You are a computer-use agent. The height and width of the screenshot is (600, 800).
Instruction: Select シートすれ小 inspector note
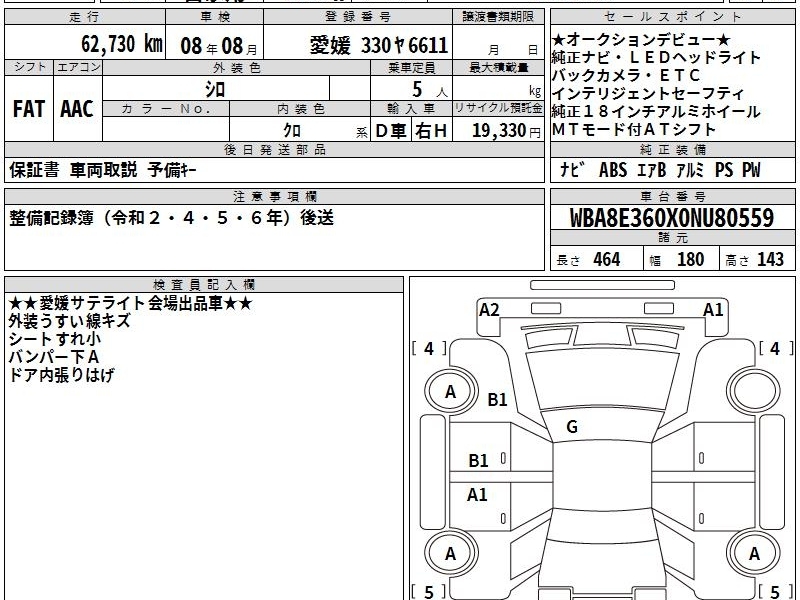pos(55,339)
